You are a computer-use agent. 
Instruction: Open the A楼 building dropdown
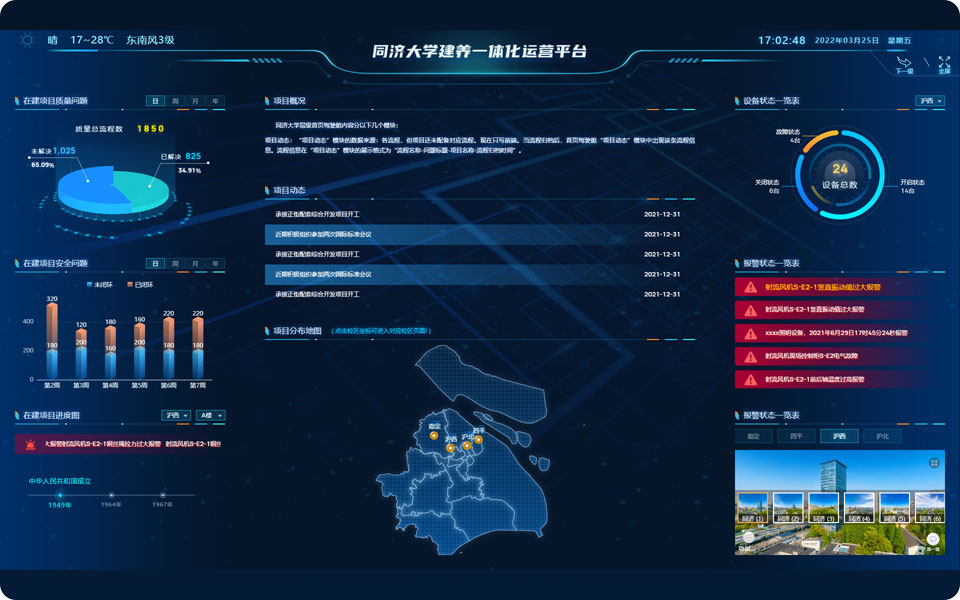coord(211,415)
